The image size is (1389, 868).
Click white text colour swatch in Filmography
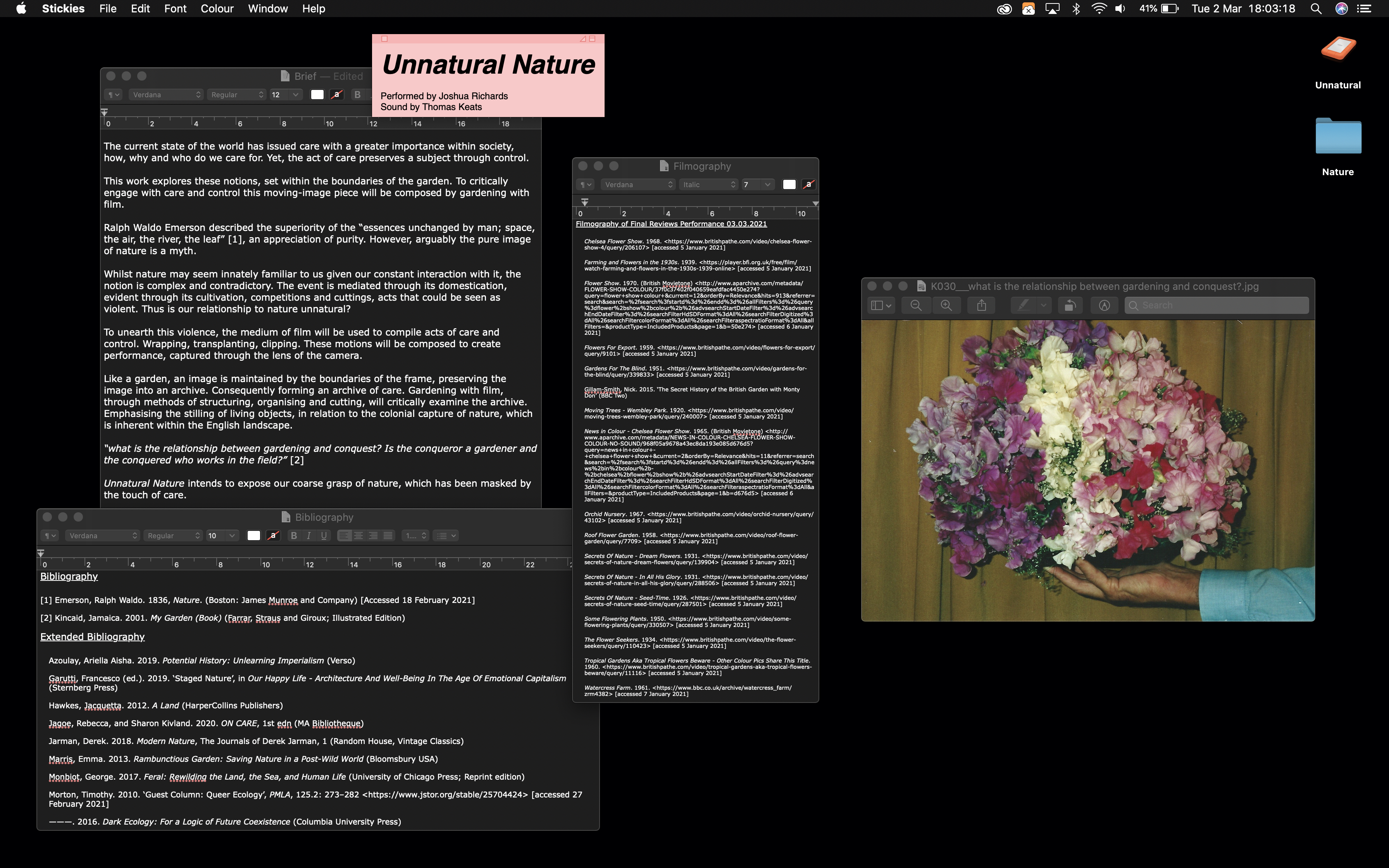[x=789, y=184]
